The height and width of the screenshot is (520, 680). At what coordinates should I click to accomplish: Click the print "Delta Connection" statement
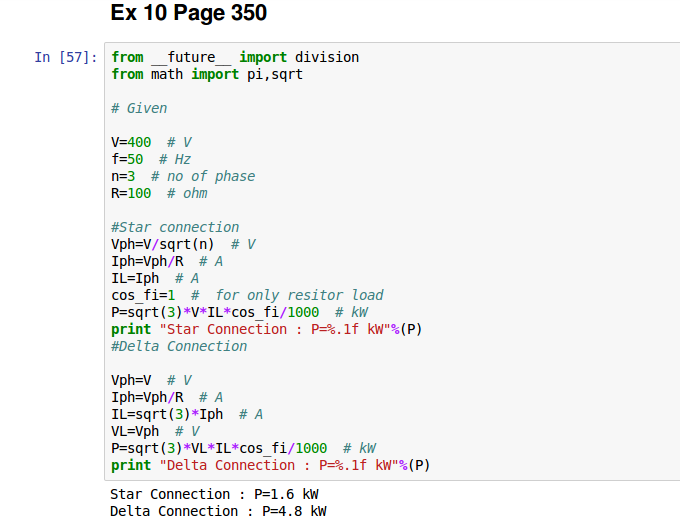(270, 465)
